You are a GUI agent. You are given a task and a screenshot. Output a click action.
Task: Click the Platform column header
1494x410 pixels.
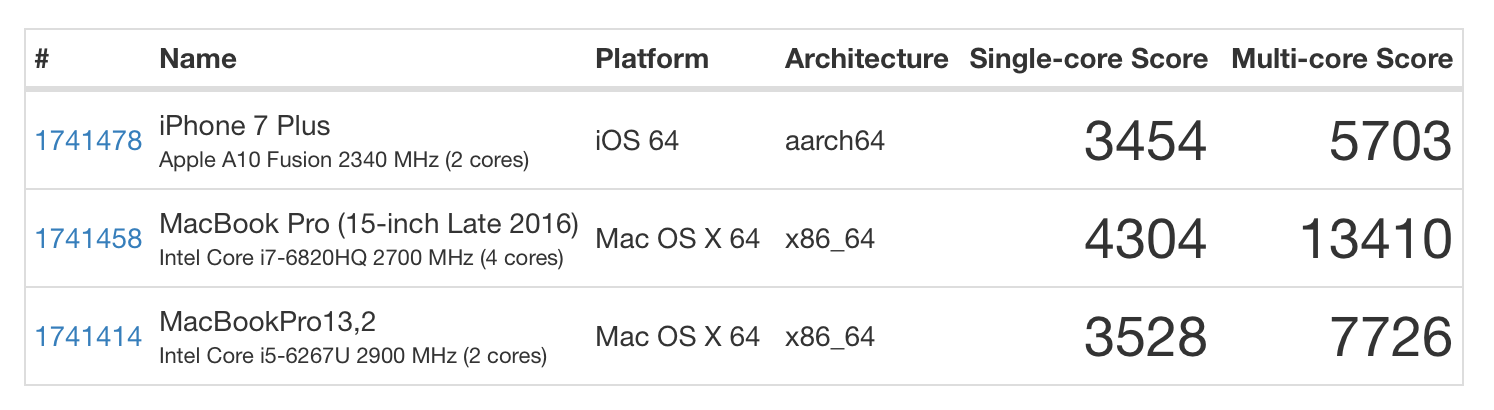click(x=652, y=59)
